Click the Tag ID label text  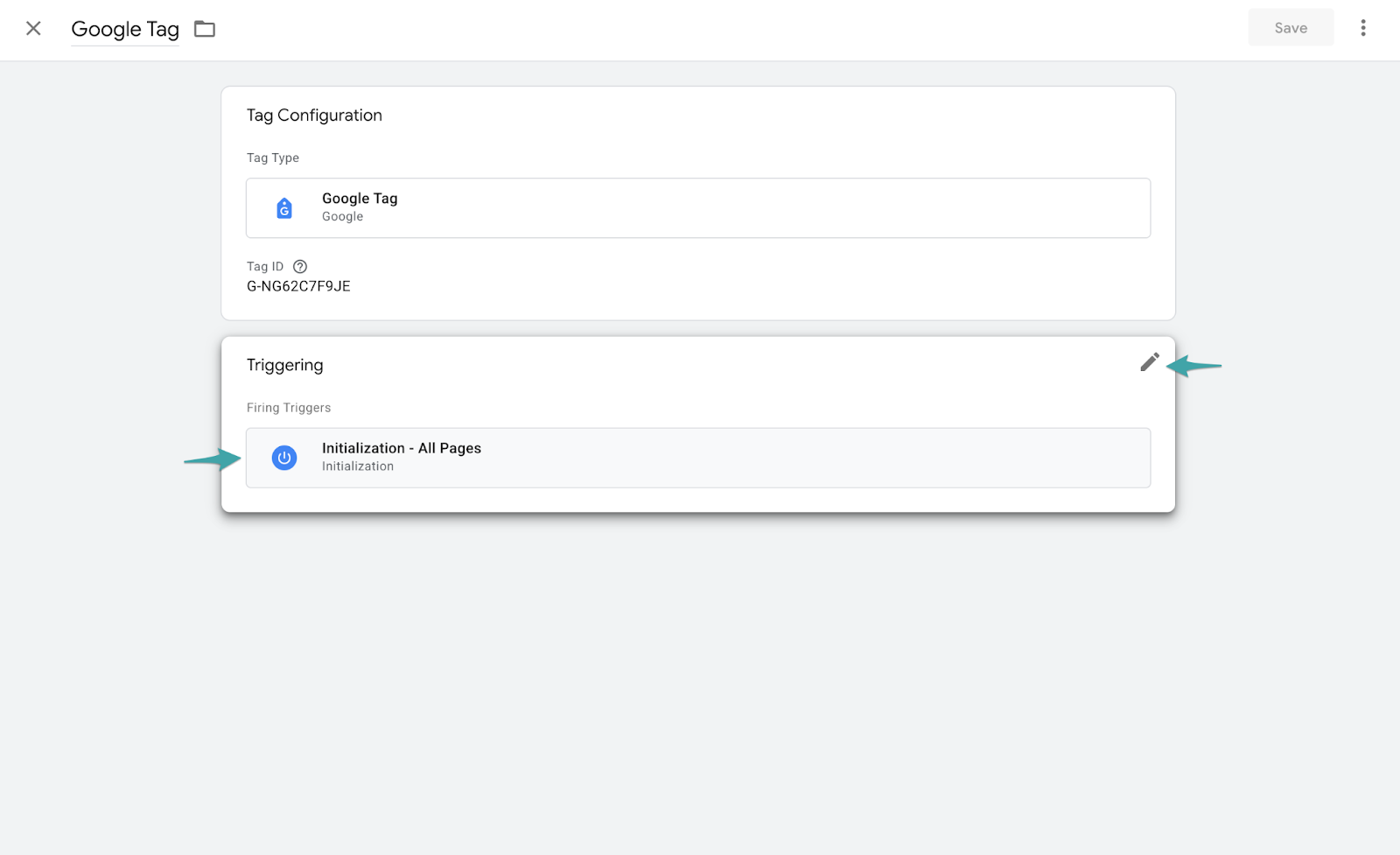pos(265,267)
